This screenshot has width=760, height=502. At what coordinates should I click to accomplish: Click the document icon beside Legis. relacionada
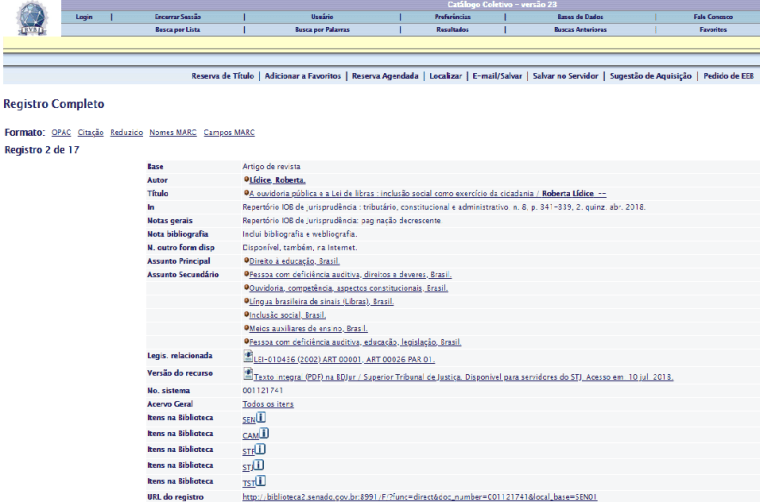pos(248,355)
